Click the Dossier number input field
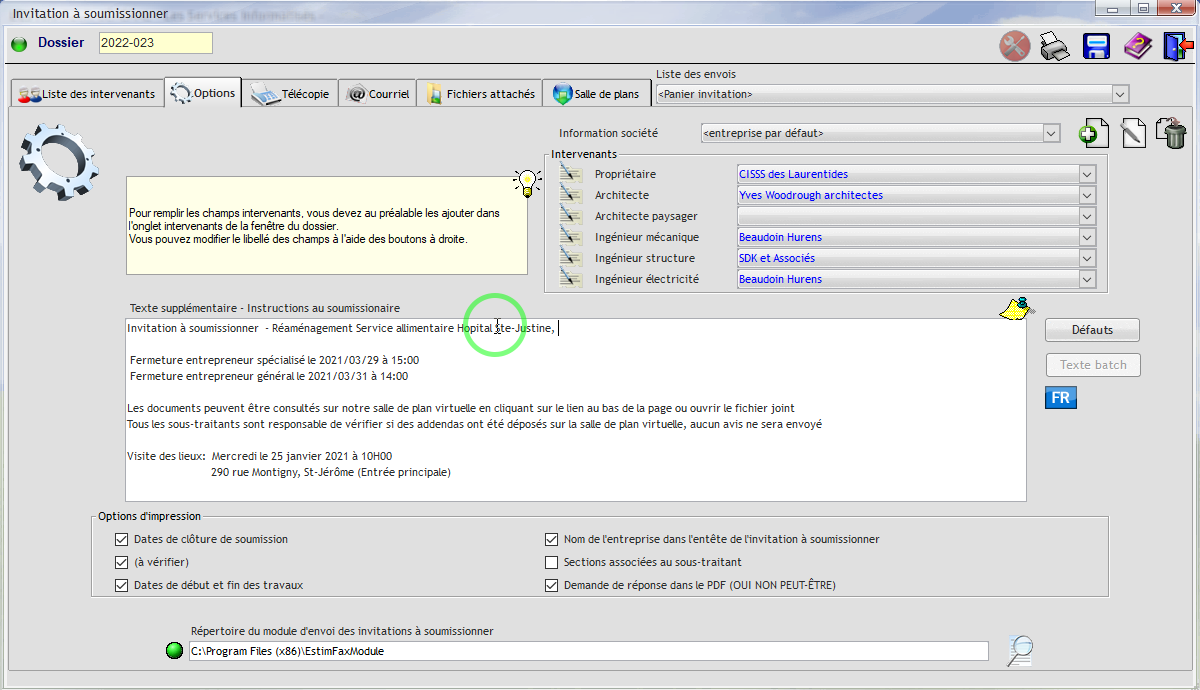Viewport: 1200px width, 690px height. (x=155, y=43)
